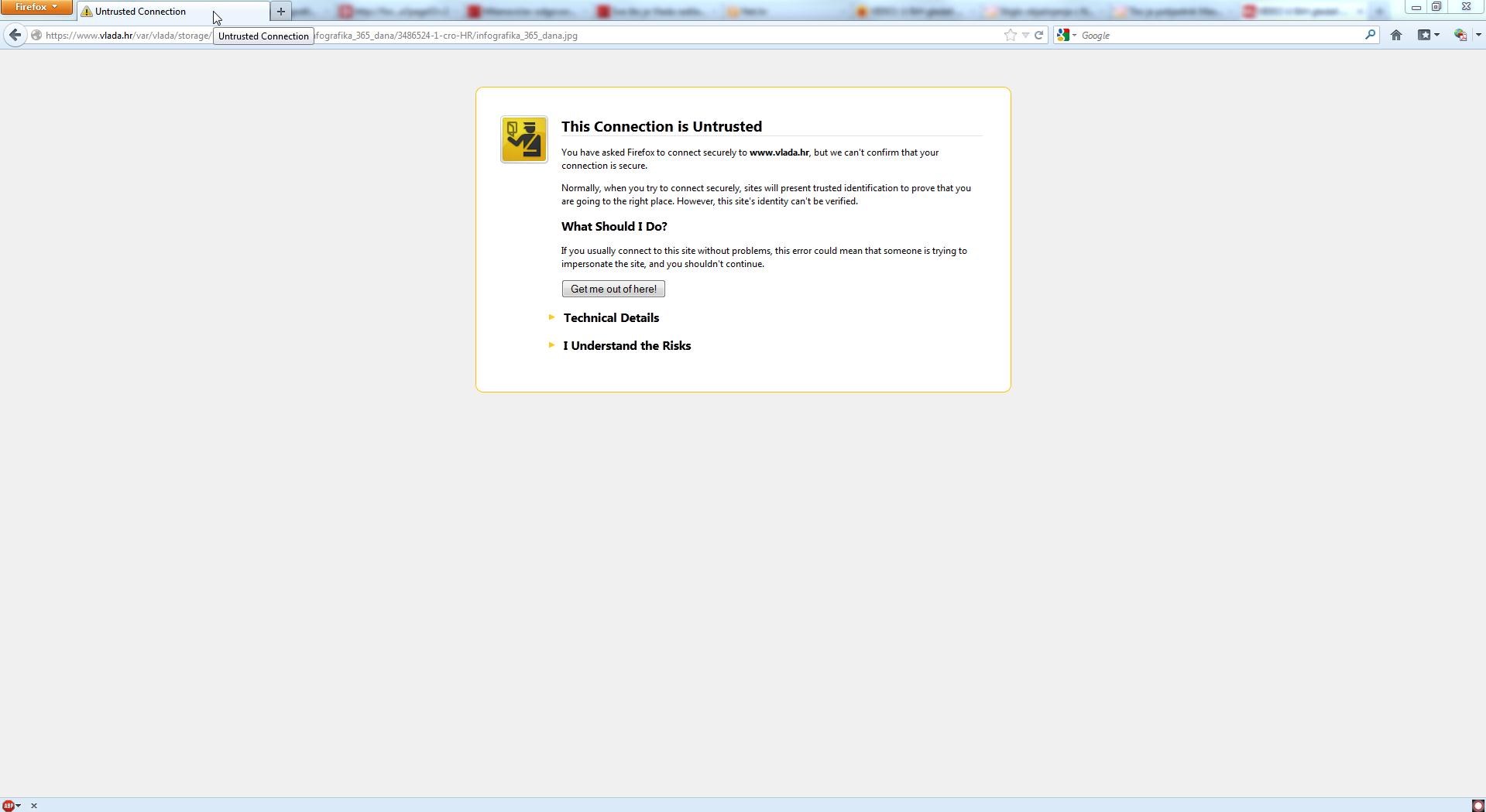The image size is (1486, 812).
Task: Click the back navigation arrow
Action: point(15,35)
